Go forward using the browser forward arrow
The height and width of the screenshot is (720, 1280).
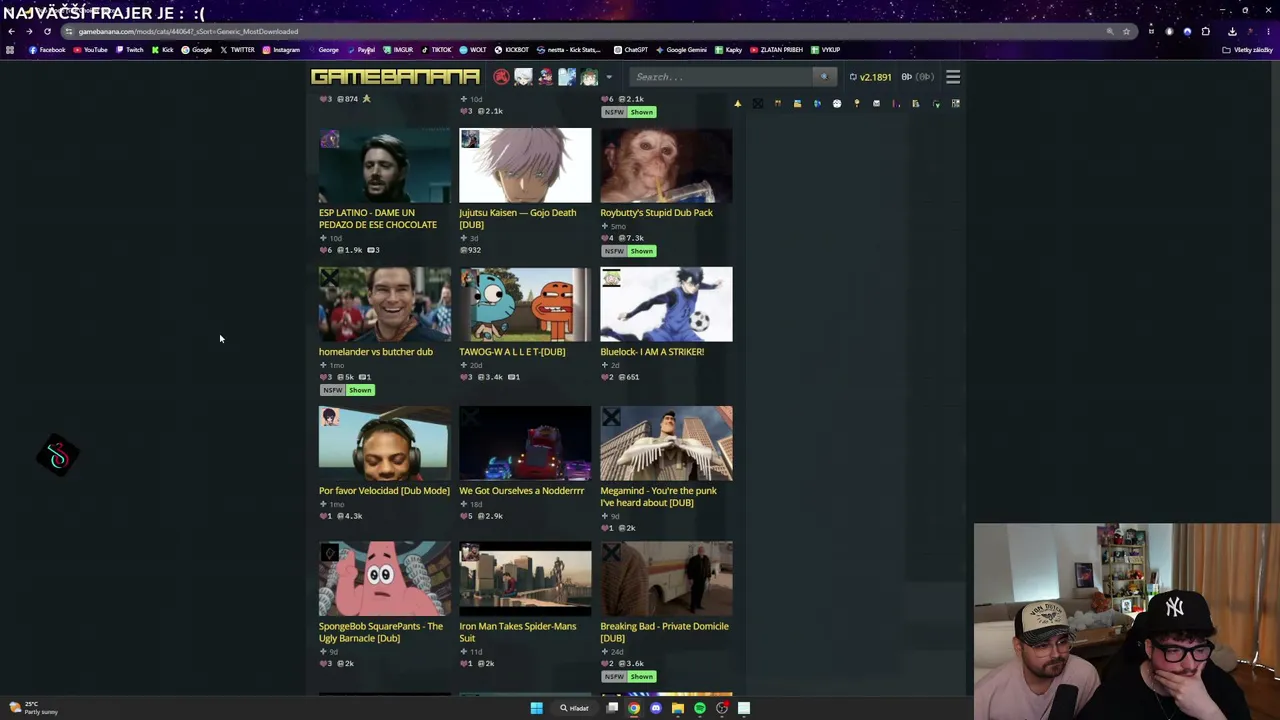[29, 31]
